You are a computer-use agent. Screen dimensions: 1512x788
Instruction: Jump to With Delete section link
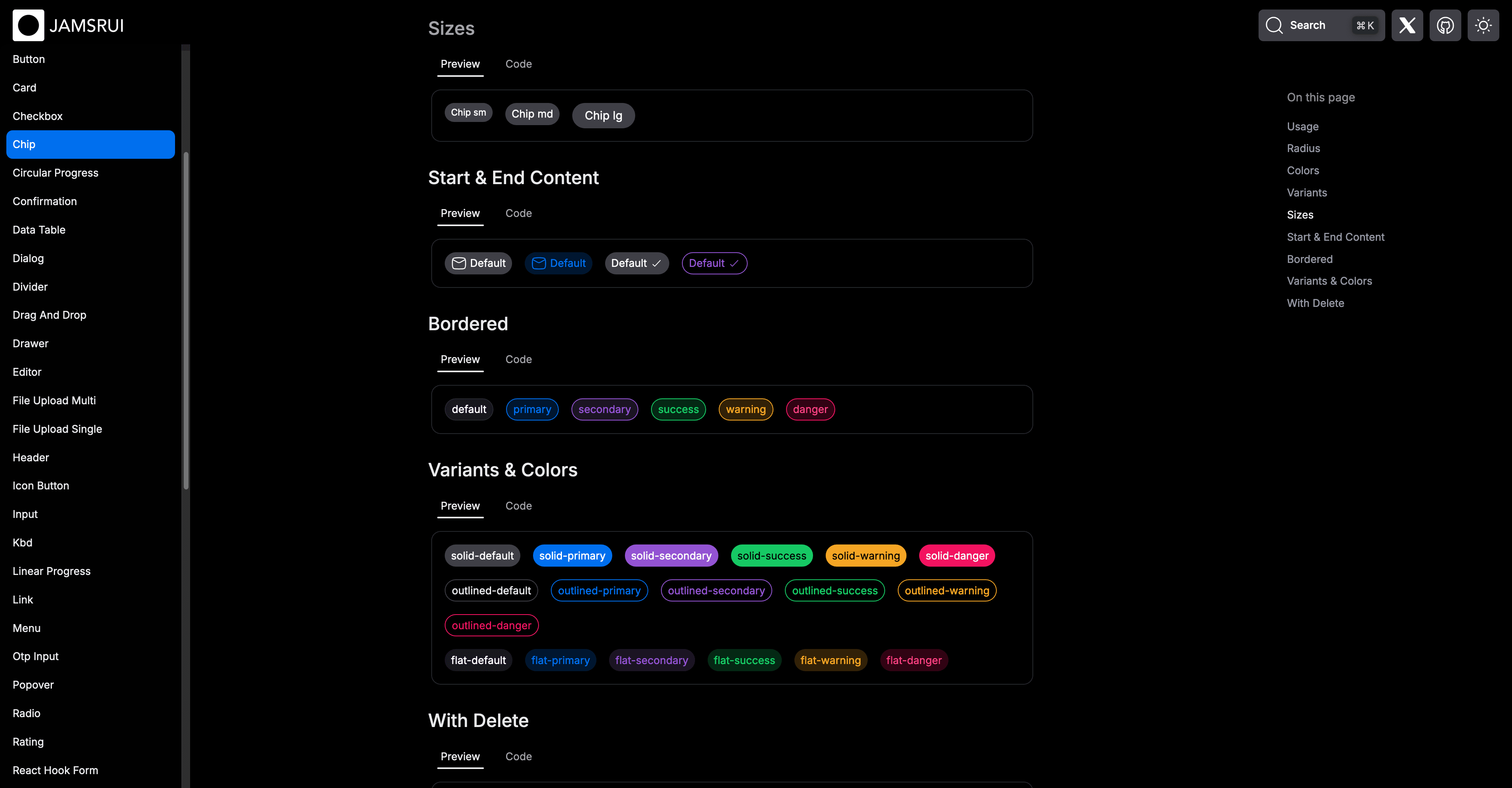(x=1315, y=303)
